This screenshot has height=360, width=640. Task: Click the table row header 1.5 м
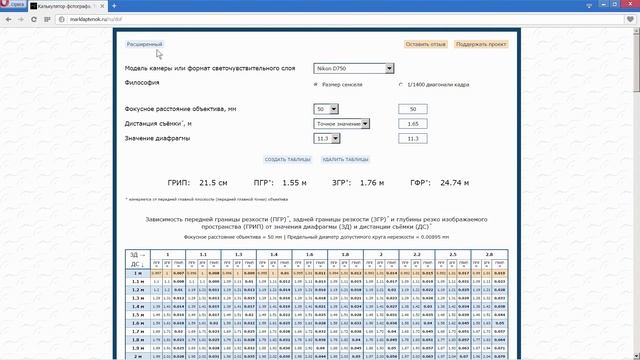[x=138, y=315]
